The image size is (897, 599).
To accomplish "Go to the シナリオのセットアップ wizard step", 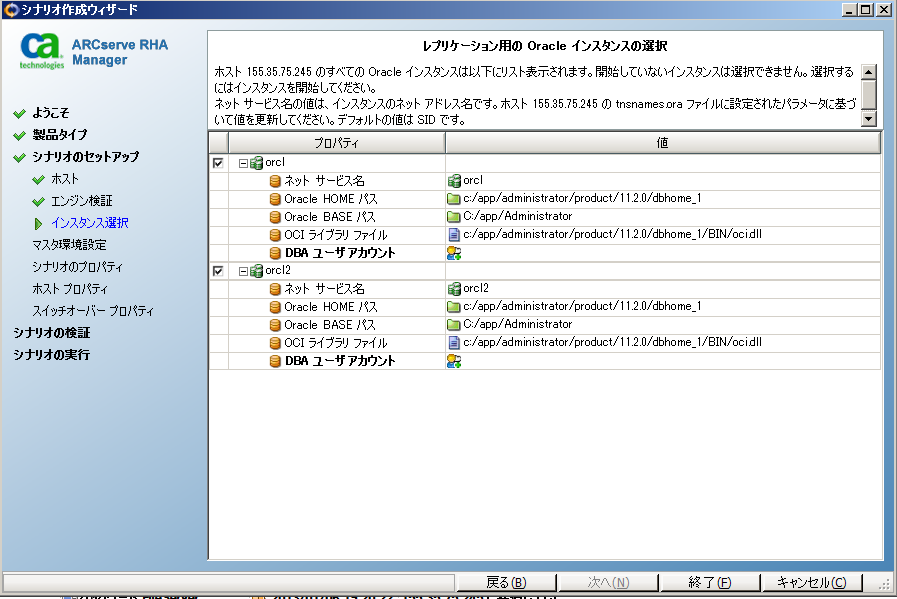I will 86,157.
